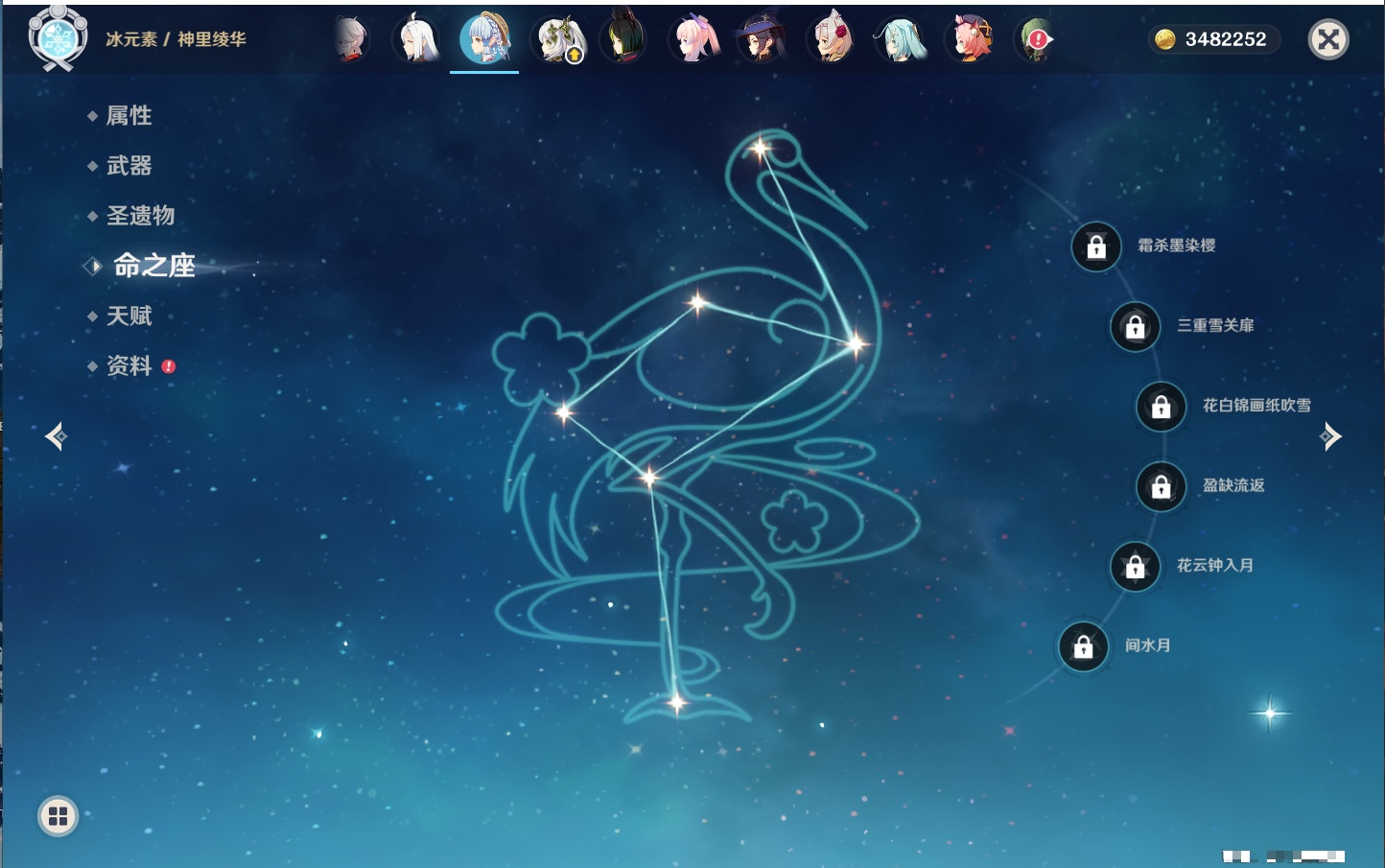Open the locked 三重雪关扉 constellation icon
This screenshot has width=1385, height=868.
pyautogui.click(x=1136, y=327)
